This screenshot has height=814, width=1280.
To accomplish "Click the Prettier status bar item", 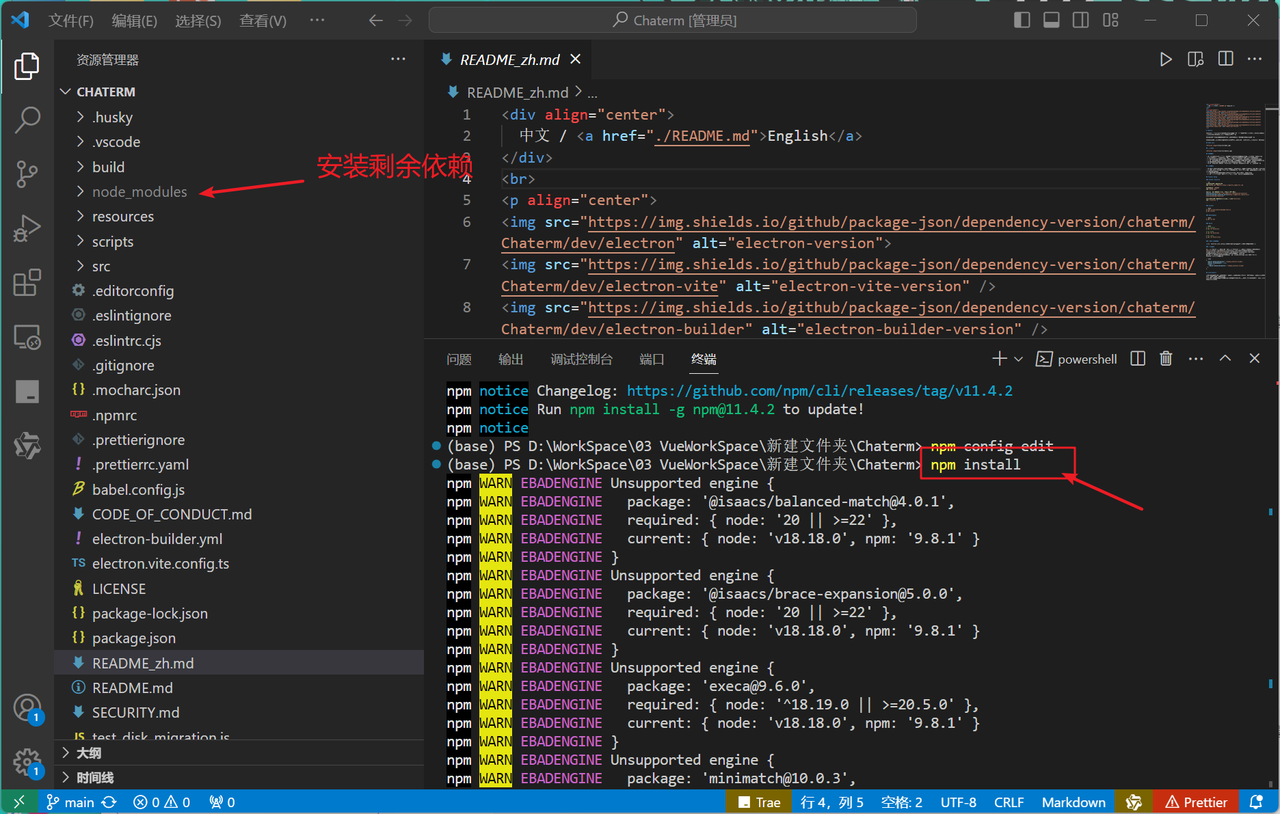I will pos(1195,802).
